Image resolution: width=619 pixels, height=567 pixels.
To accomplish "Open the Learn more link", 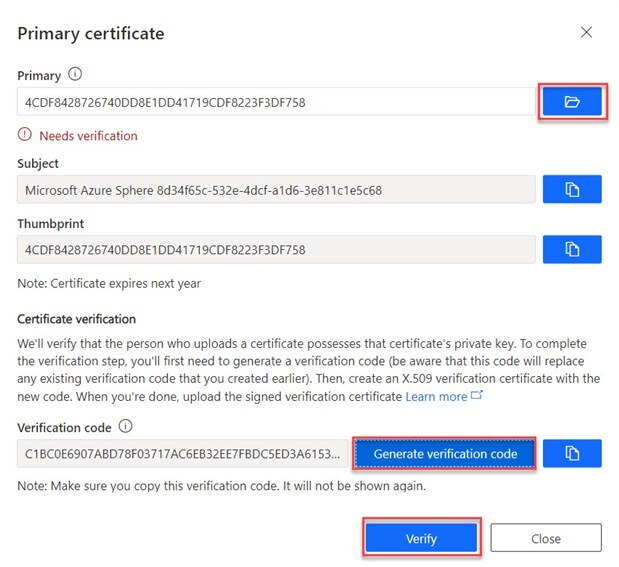I will [436, 397].
